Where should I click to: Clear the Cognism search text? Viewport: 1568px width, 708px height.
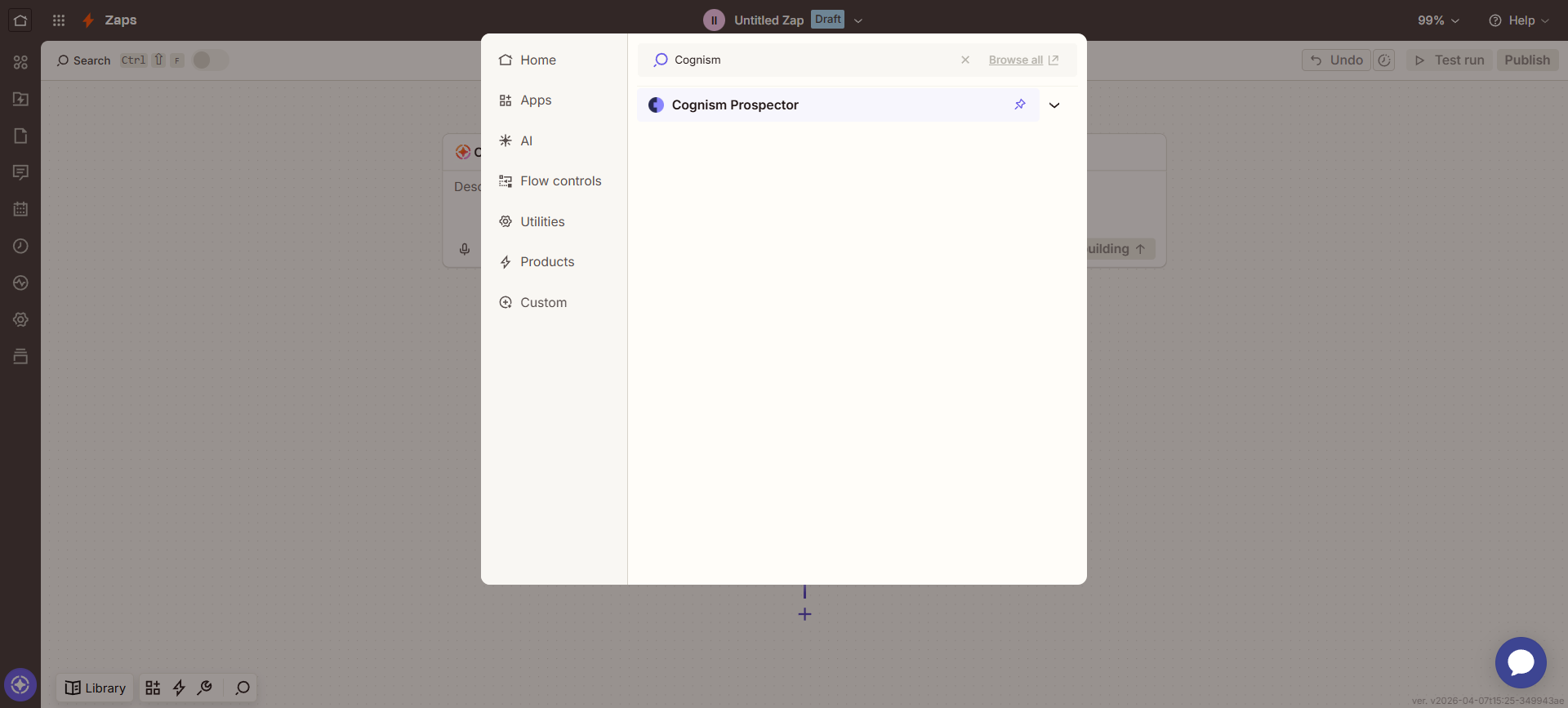click(x=964, y=60)
